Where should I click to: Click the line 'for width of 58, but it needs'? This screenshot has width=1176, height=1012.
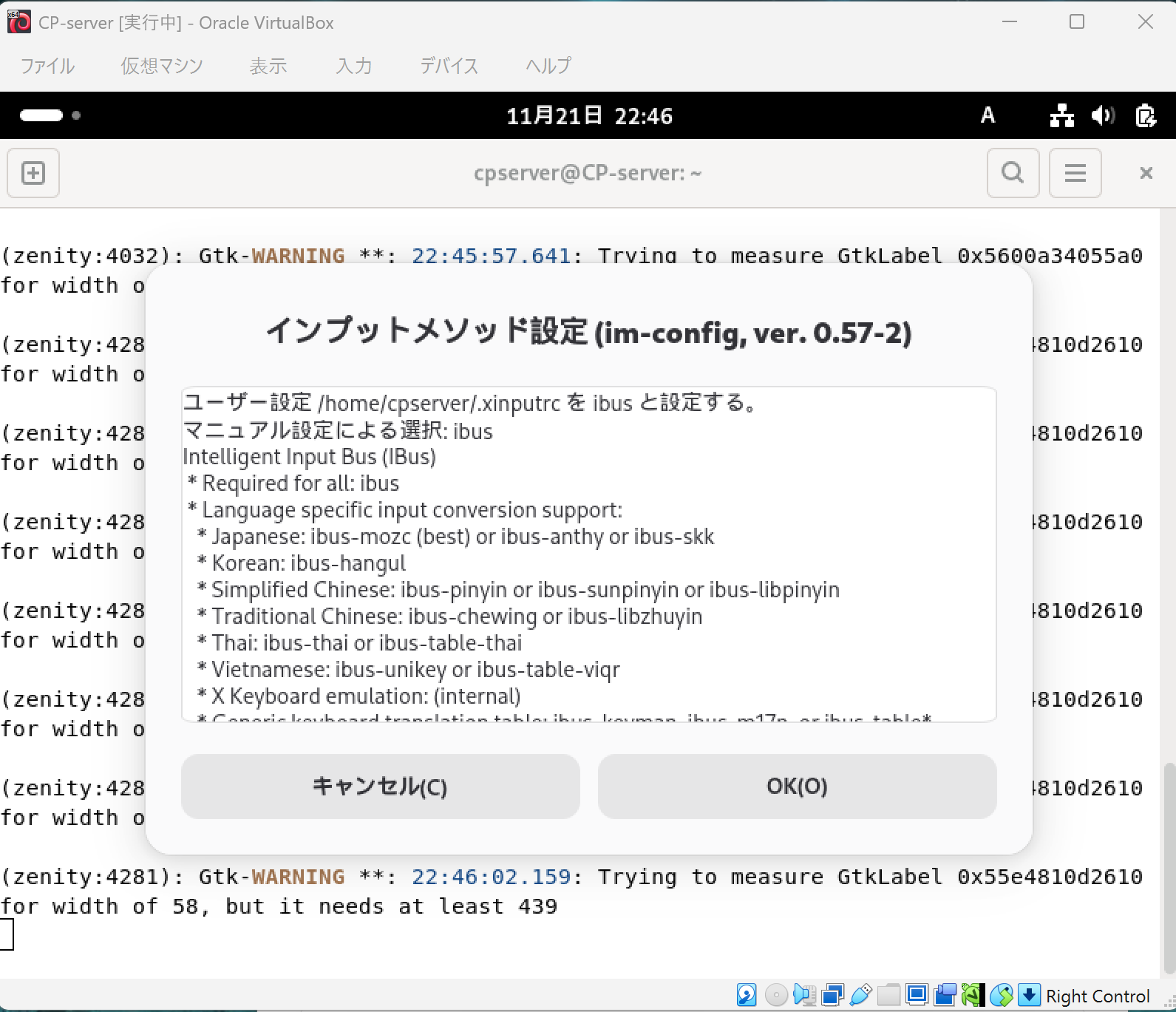click(x=279, y=906)
